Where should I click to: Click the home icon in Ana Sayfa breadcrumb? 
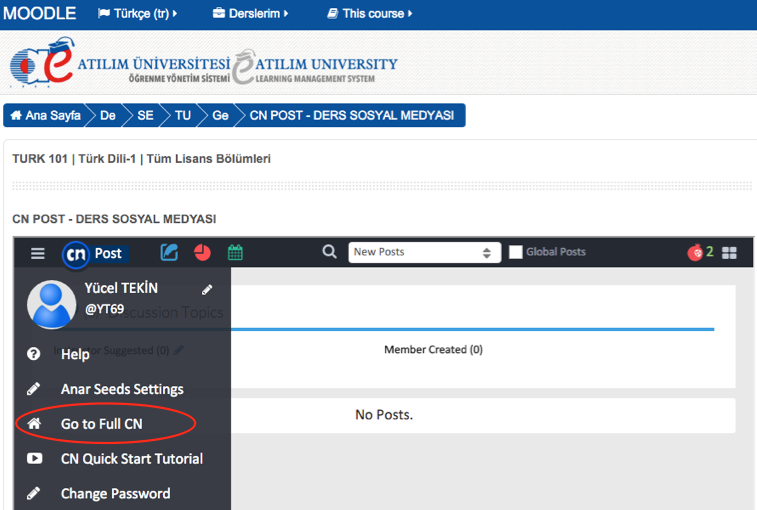(x=16, y=115)
